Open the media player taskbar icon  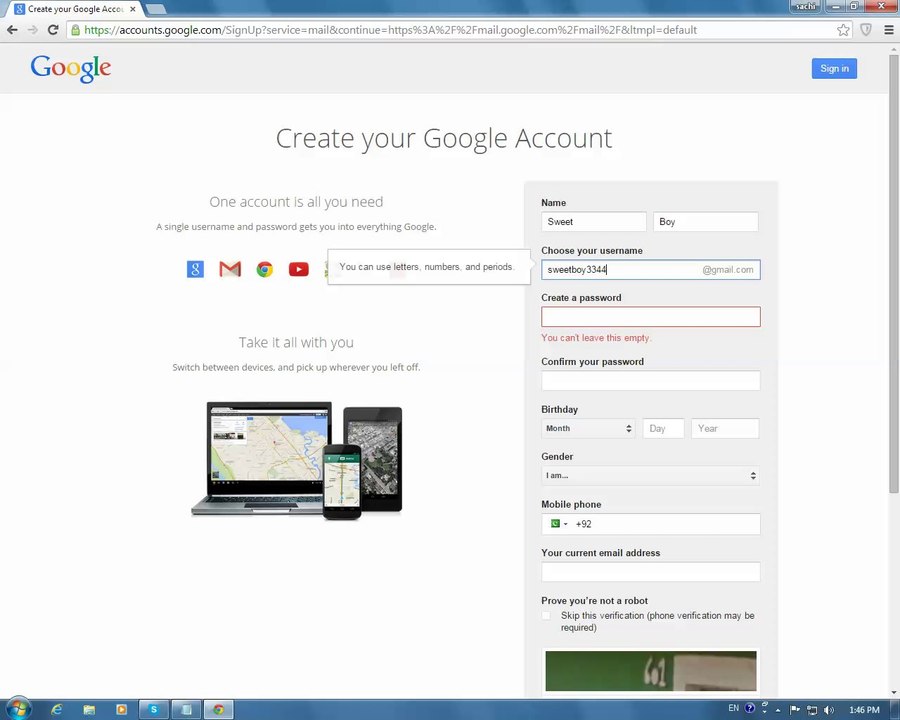[x=121, y=709]
